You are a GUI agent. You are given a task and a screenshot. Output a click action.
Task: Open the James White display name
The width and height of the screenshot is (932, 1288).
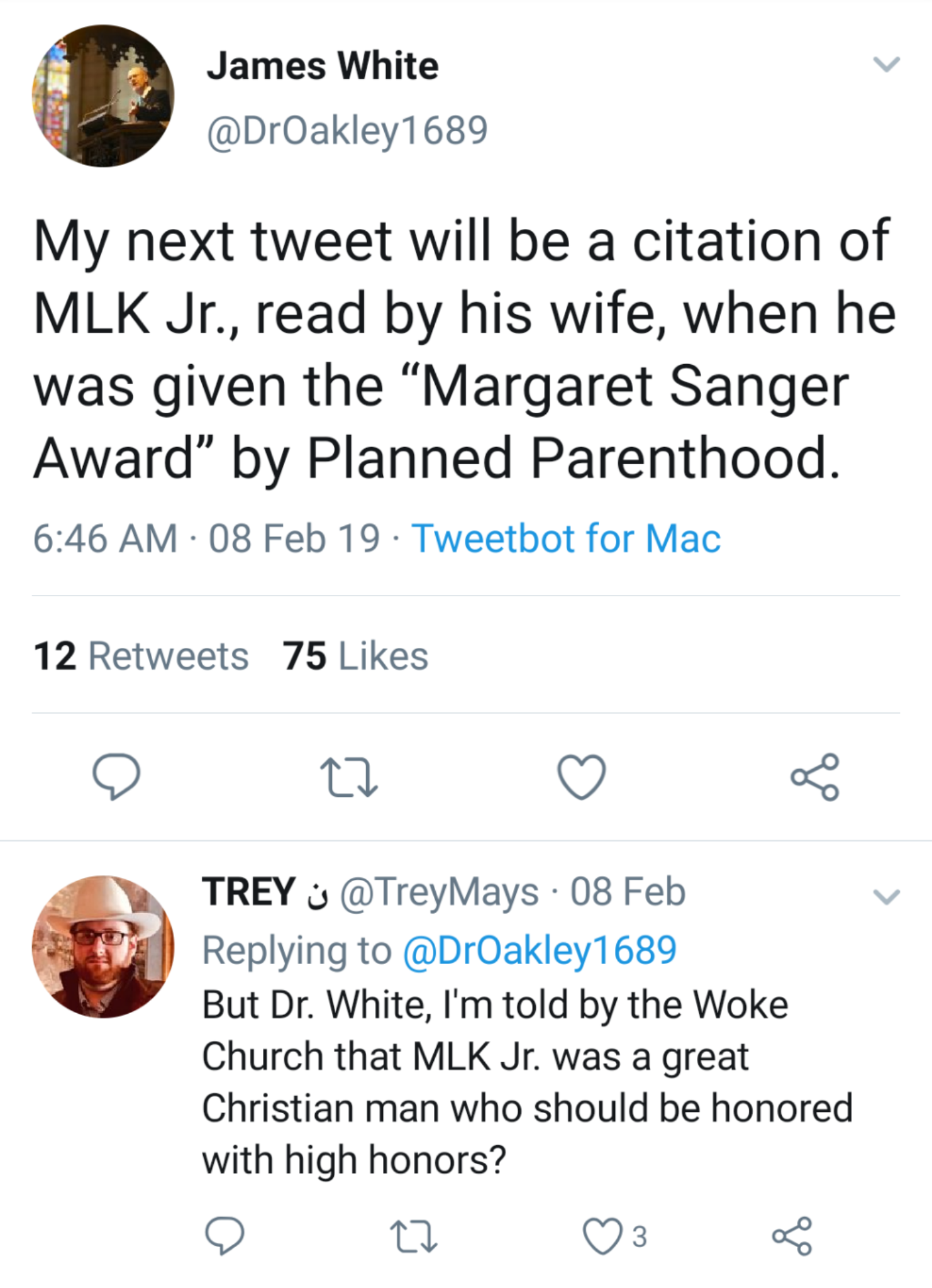pos(323,66)
